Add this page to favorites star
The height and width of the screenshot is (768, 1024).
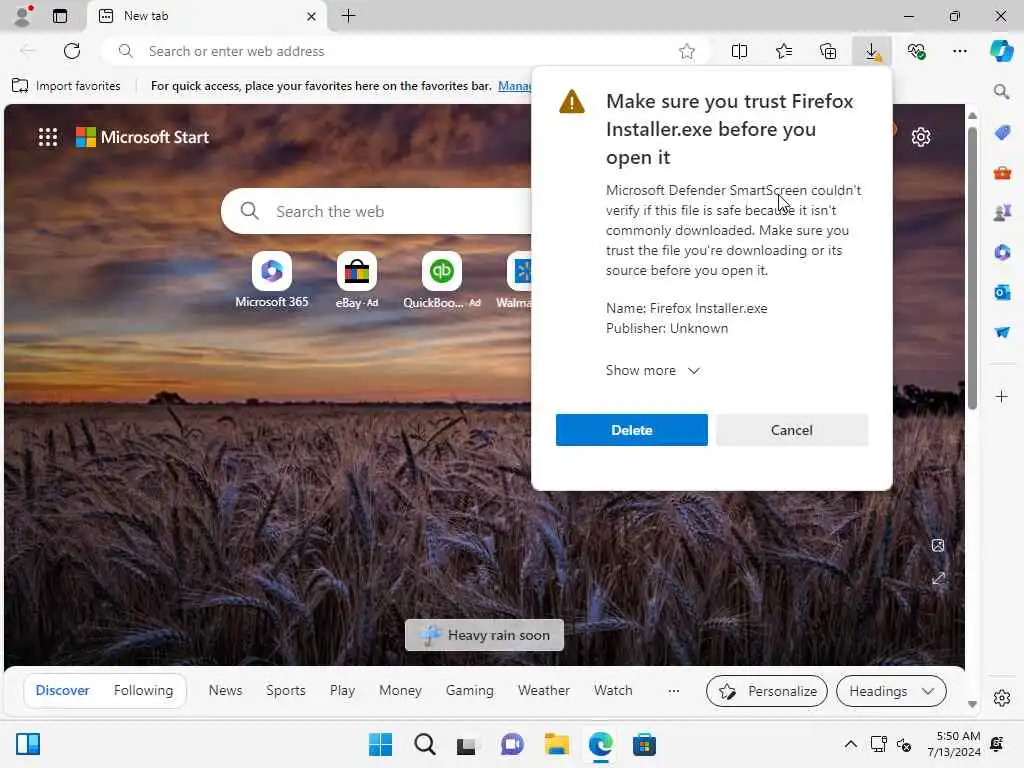686,51
